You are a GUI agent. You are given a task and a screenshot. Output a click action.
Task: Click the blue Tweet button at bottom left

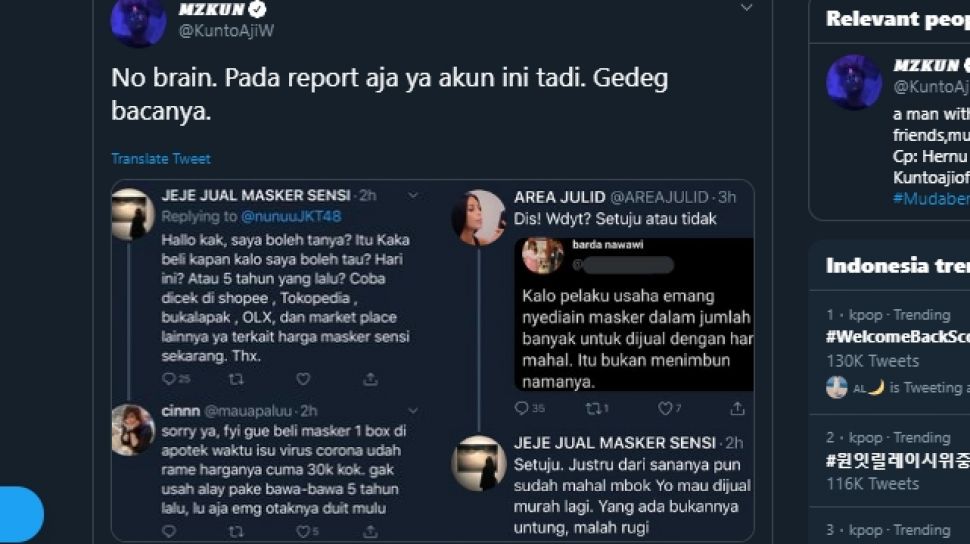(x=21, y=514)
